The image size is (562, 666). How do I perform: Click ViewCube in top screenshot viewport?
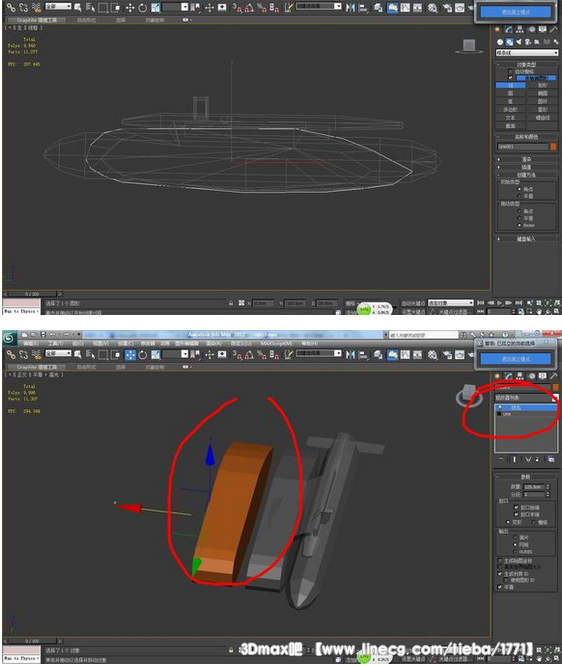click(469, 46)
